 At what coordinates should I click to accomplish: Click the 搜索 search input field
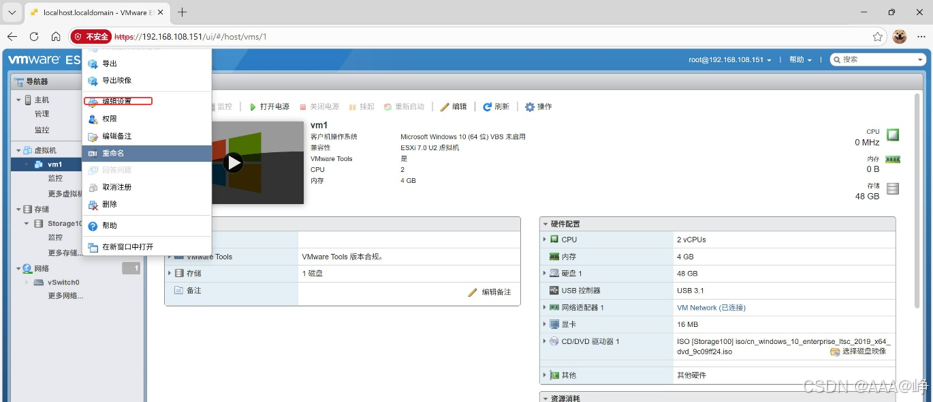(x=878, y=59)
